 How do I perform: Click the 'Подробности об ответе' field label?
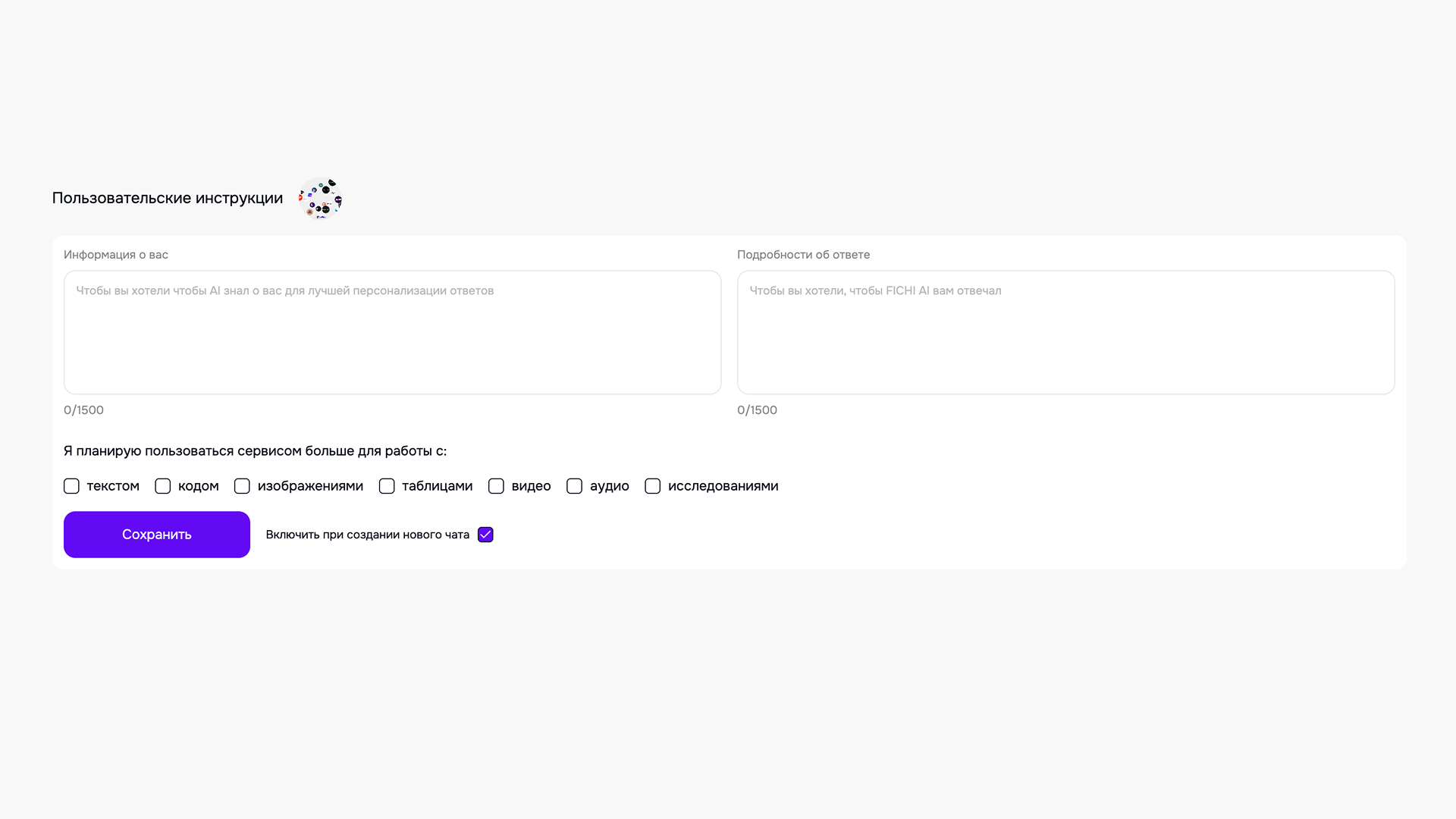pos(803,255)
